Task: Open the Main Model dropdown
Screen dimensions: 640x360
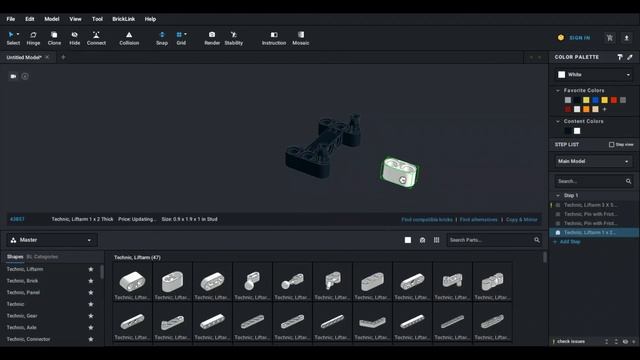Action: 594,161
